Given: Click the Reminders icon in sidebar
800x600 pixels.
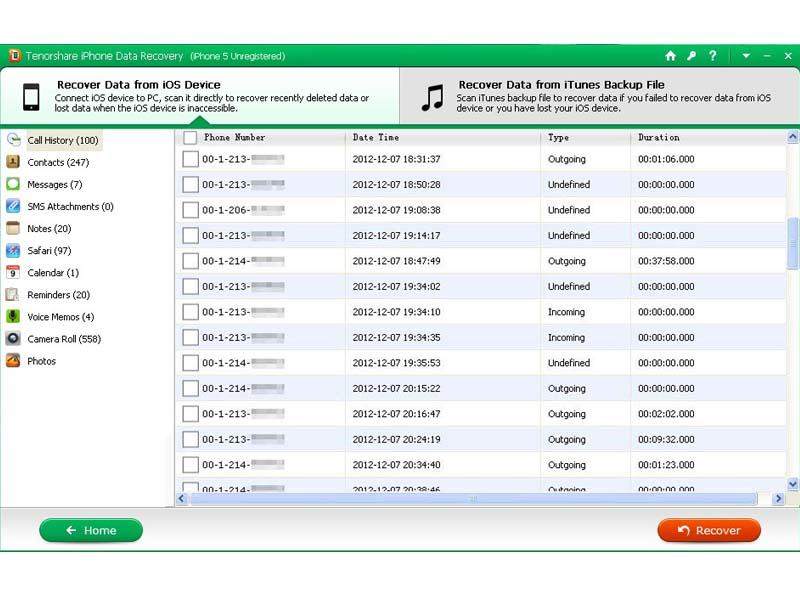Looking at the screenshot, I should tap(13, 294).
